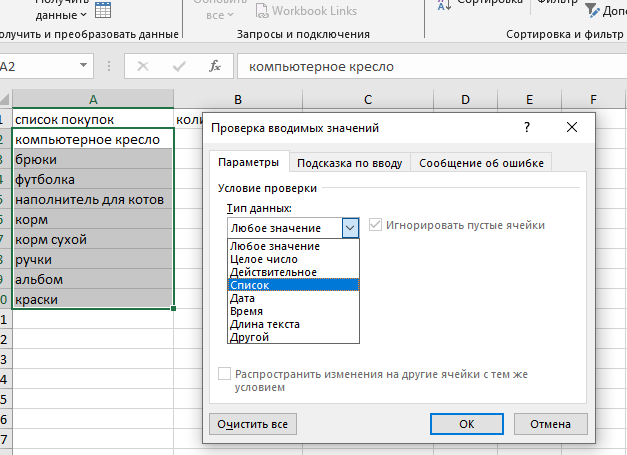Select cell containing наполнитель для котов
The height and width of the screenshot is (455, 627).
[93, 200]
